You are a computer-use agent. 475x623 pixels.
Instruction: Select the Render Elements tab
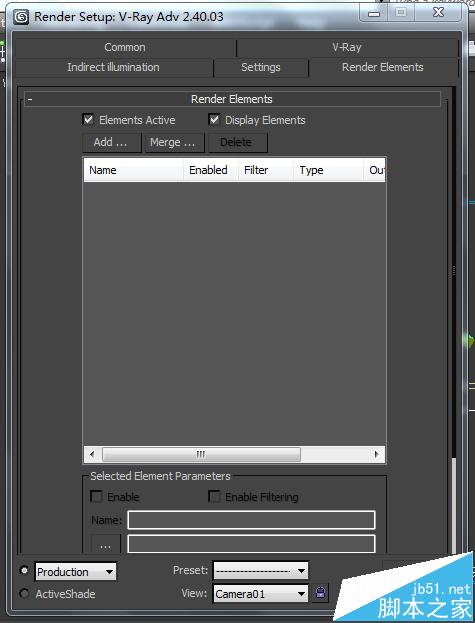coord(383,67)
